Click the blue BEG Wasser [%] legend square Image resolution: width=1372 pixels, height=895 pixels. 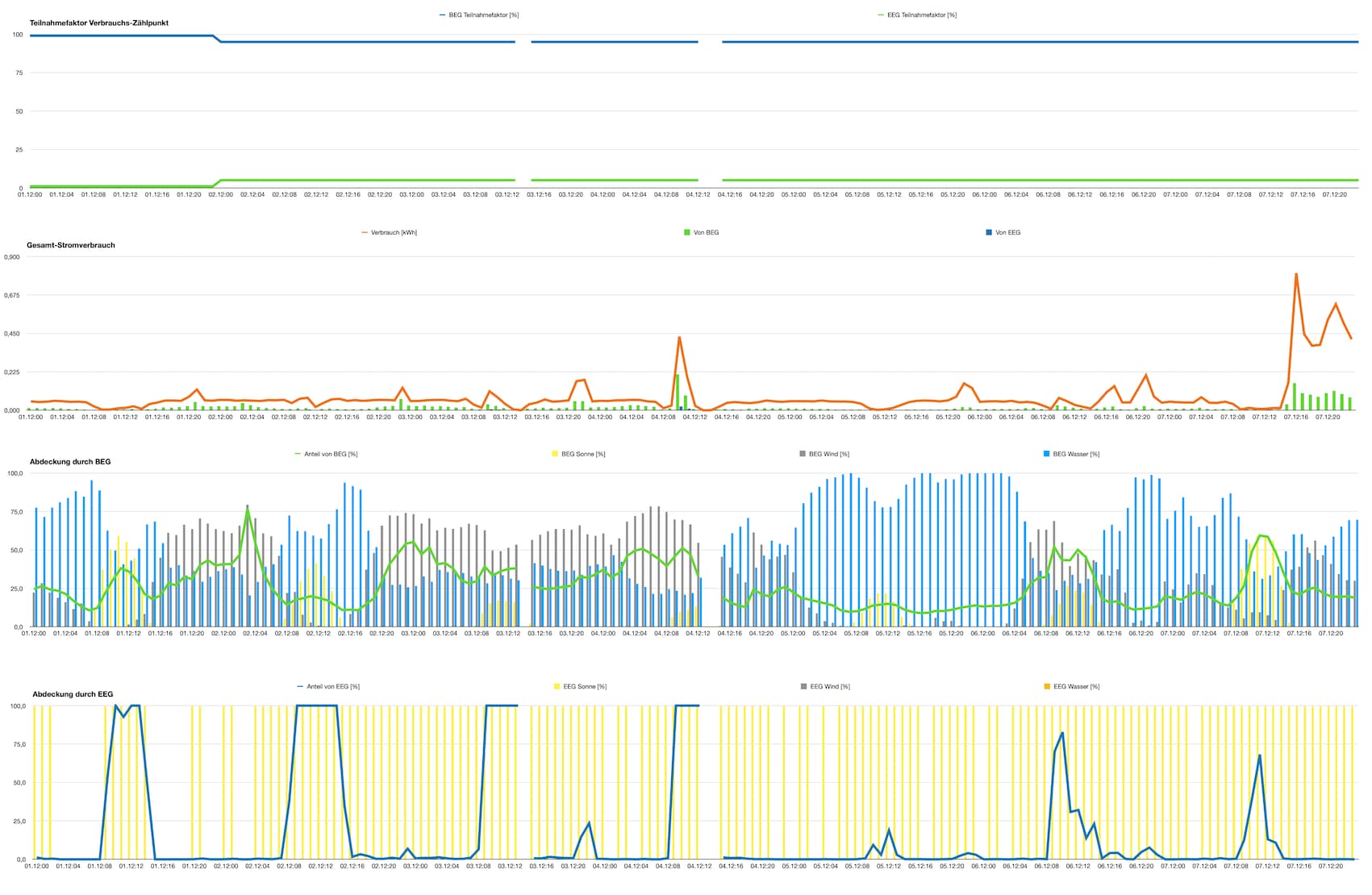tap(1046, 454)
